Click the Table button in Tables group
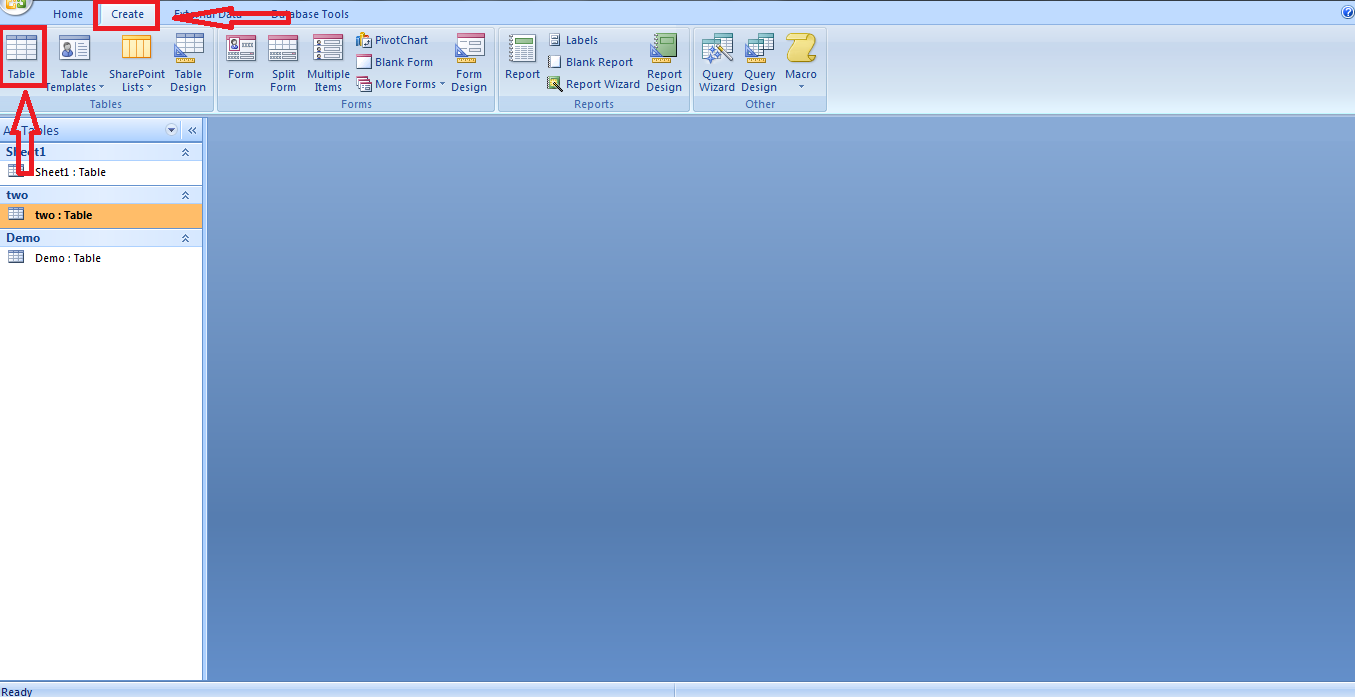Image resolution: width=1355 pixels, height=697 pixels. click(x=21, y=58)
